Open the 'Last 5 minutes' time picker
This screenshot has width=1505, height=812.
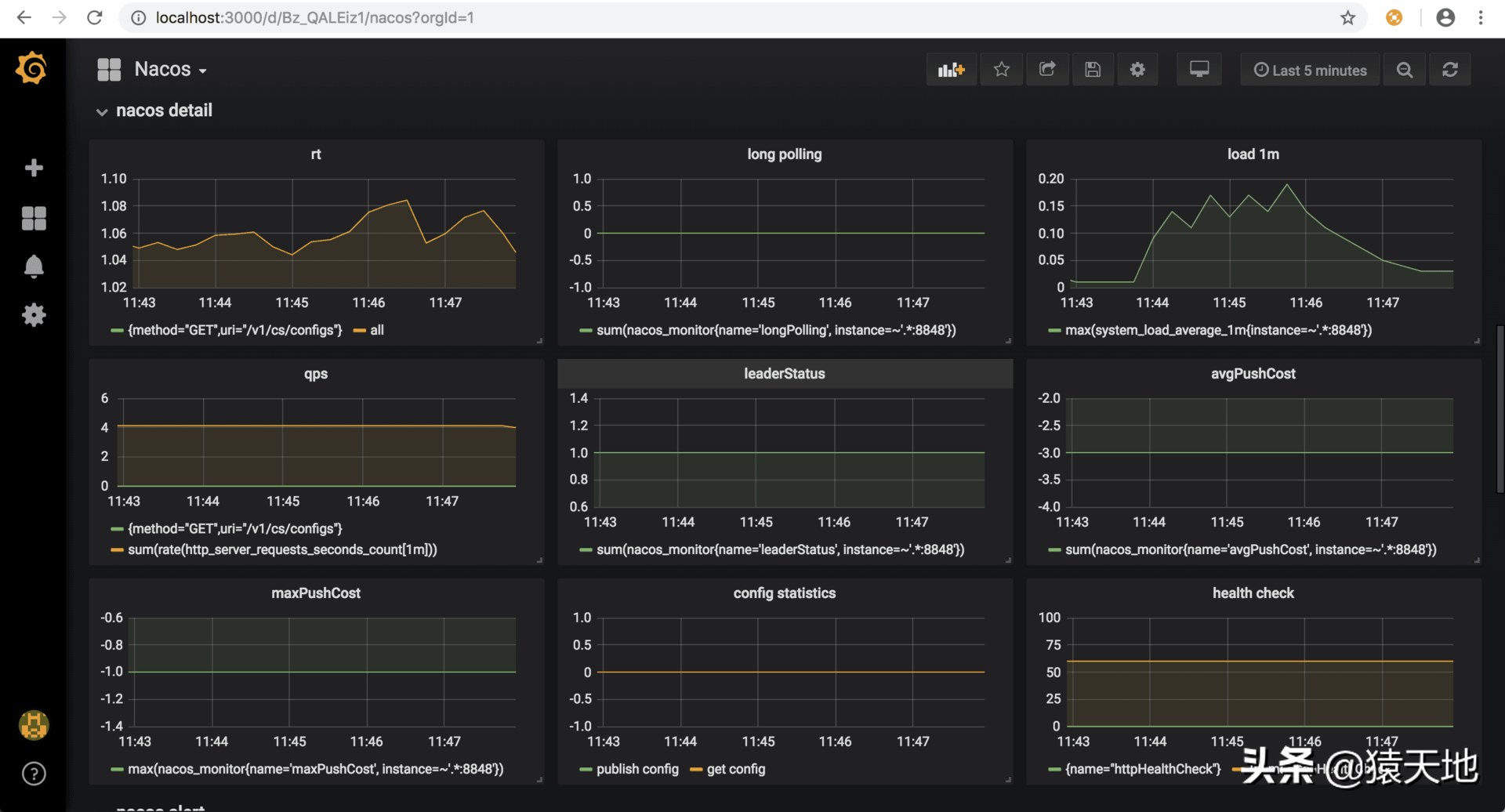1310,70
